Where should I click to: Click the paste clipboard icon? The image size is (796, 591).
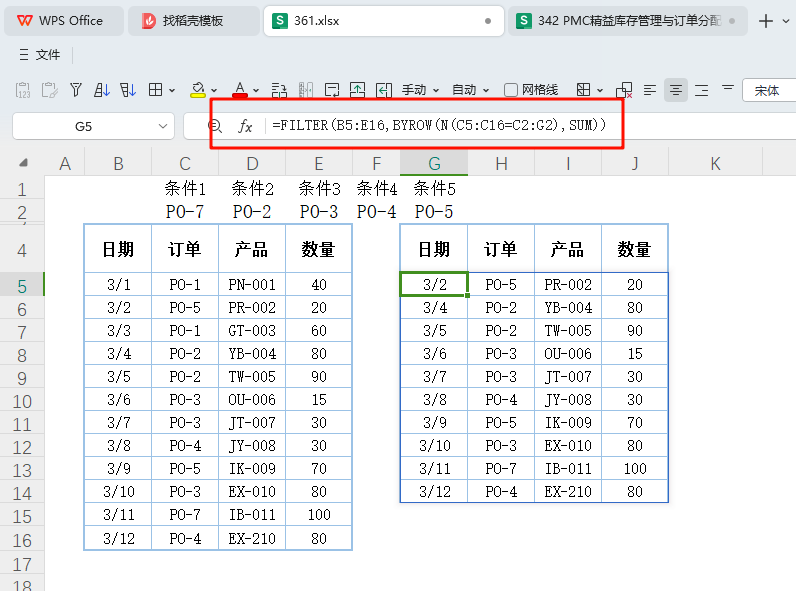50,90
